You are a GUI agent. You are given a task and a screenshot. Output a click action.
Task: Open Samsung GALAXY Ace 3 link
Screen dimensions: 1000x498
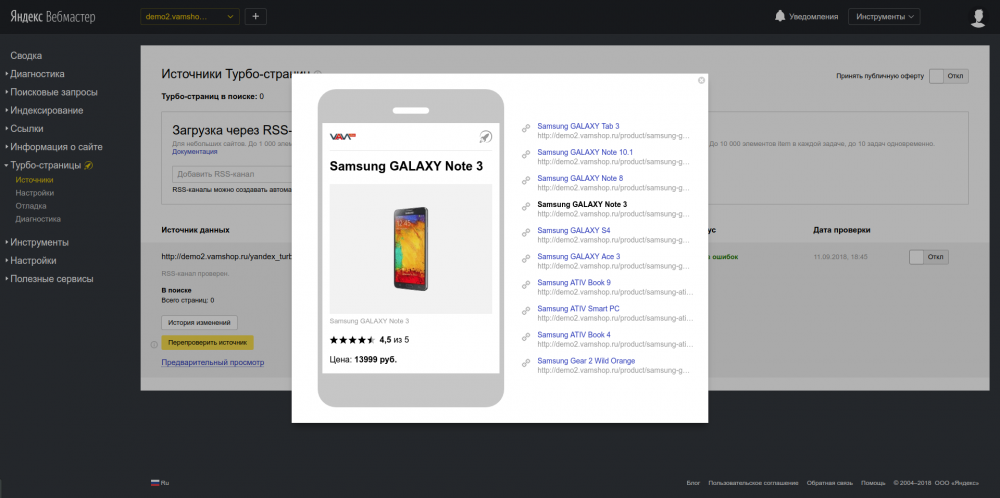[x=579, y=256]
